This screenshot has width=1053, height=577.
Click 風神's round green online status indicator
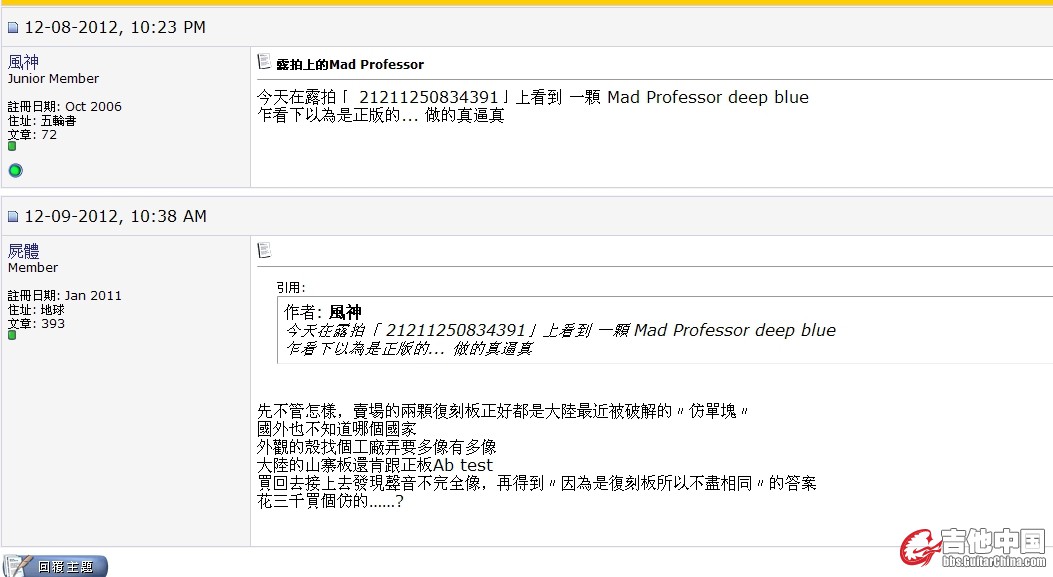click(15, 171)
